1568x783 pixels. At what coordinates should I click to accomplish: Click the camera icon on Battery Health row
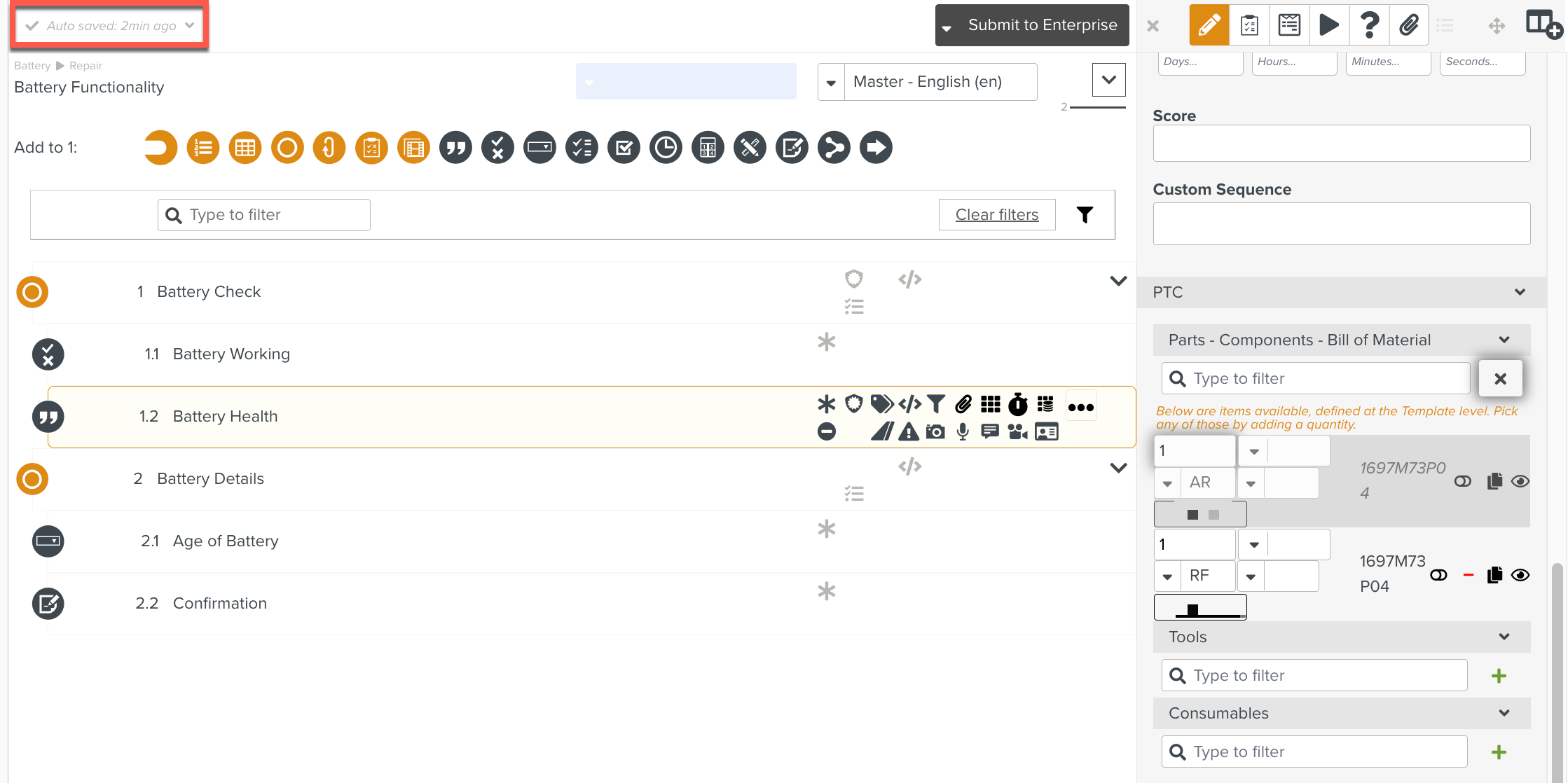click(x=935, y=432)
